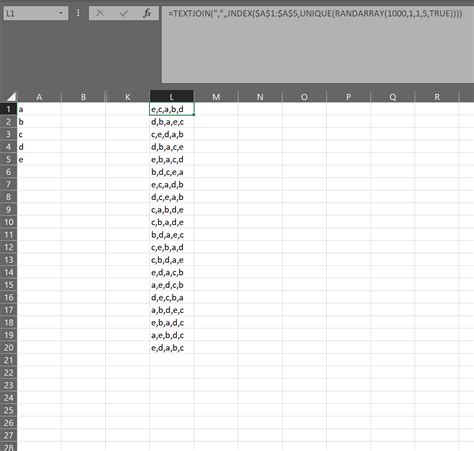
Task: Select column A header
Action: [x=39, y=97]
